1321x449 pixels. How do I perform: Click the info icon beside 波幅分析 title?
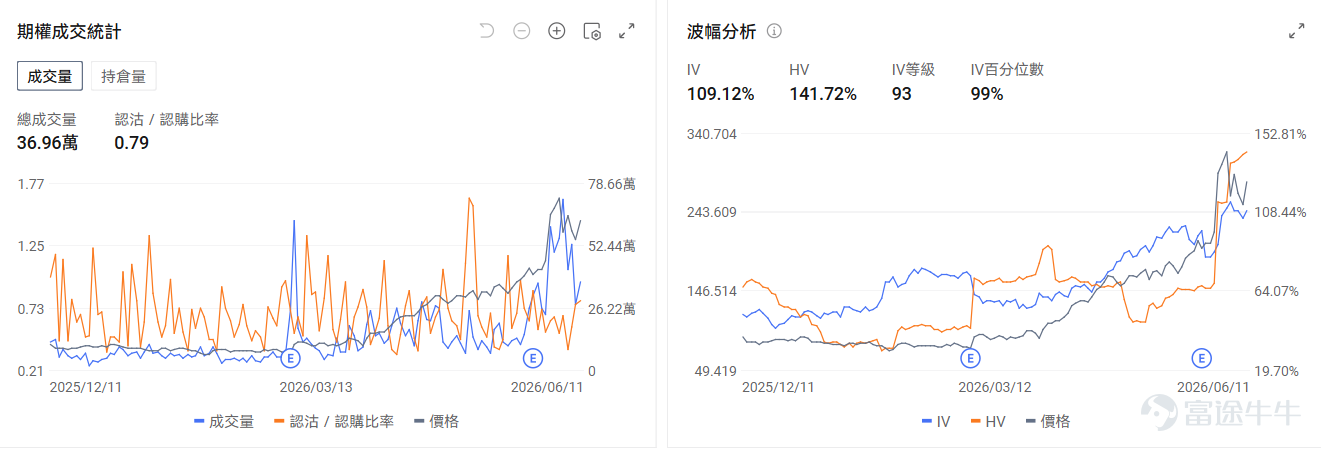pyautogui.click(x=774, y=31)
